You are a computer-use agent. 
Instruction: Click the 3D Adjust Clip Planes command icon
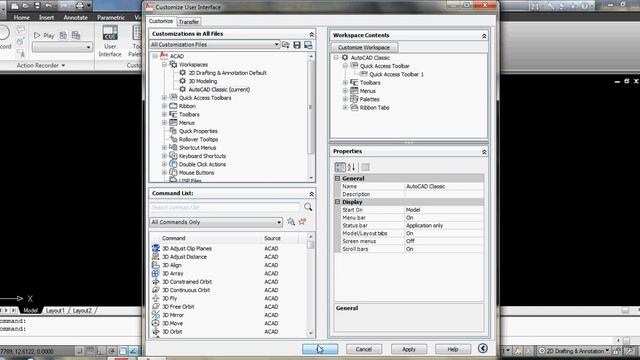[156, 248]
